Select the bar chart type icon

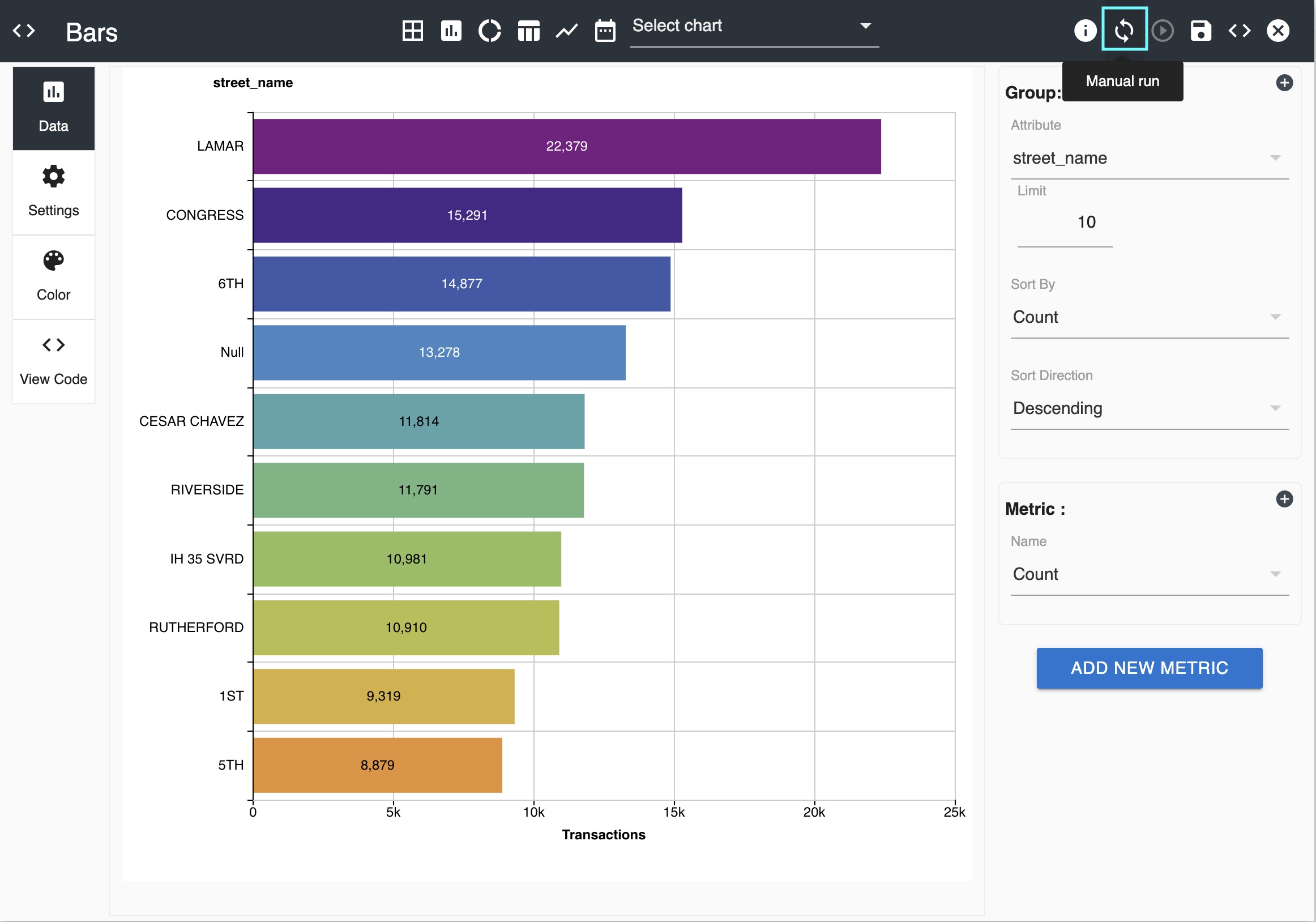pyautogui.click(x=451, y=31)
